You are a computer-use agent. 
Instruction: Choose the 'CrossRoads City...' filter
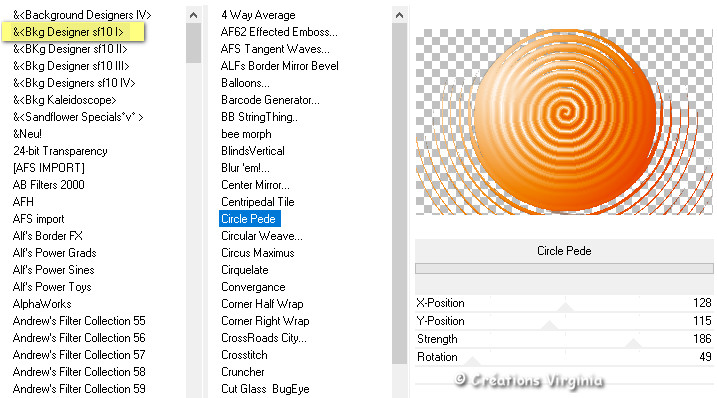(264, 338)
